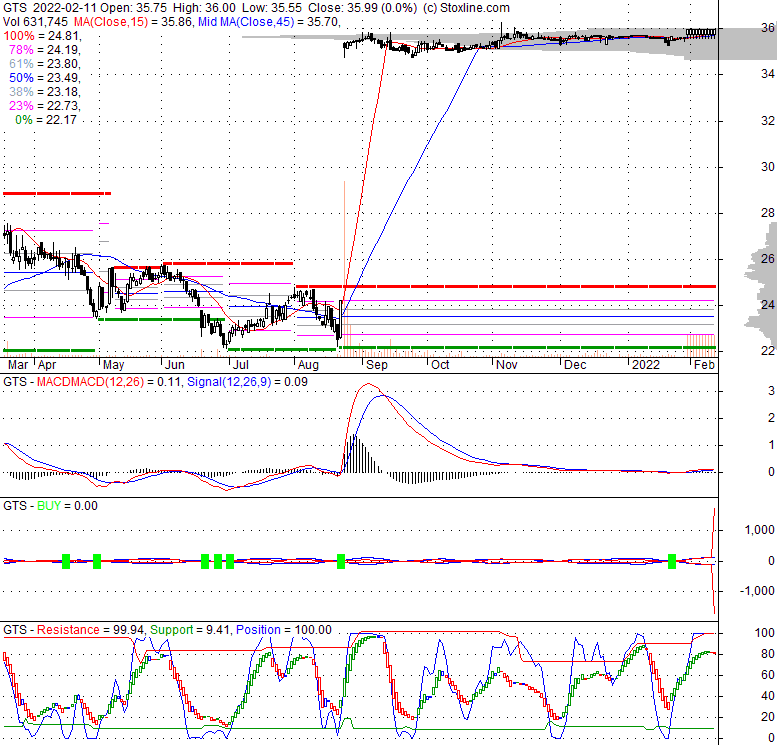Select the '38% = 23.18' Fibonacci level

45,92
